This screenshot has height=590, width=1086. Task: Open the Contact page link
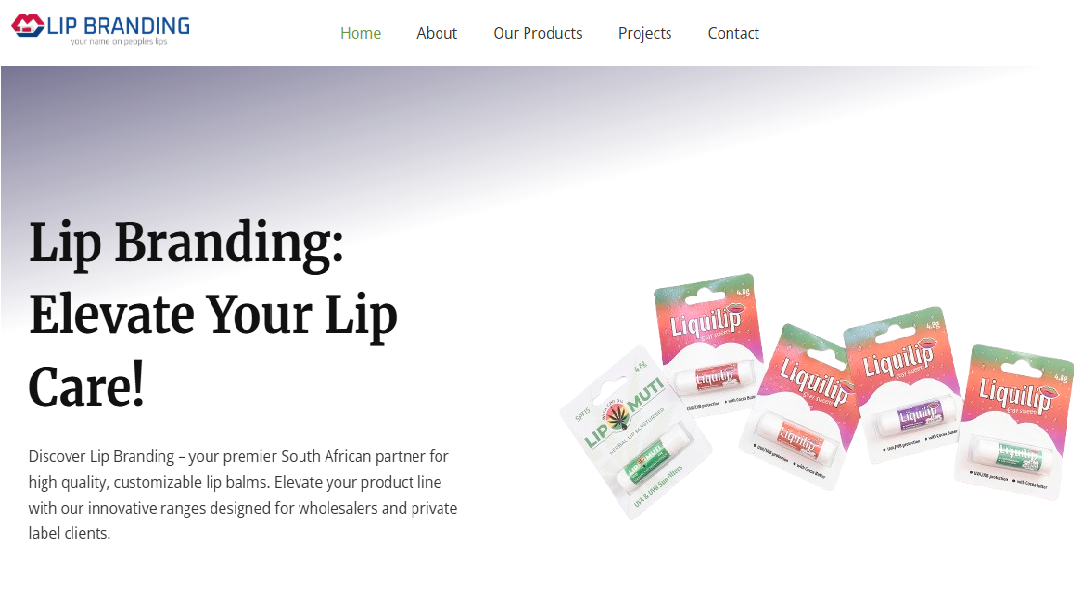733,33
